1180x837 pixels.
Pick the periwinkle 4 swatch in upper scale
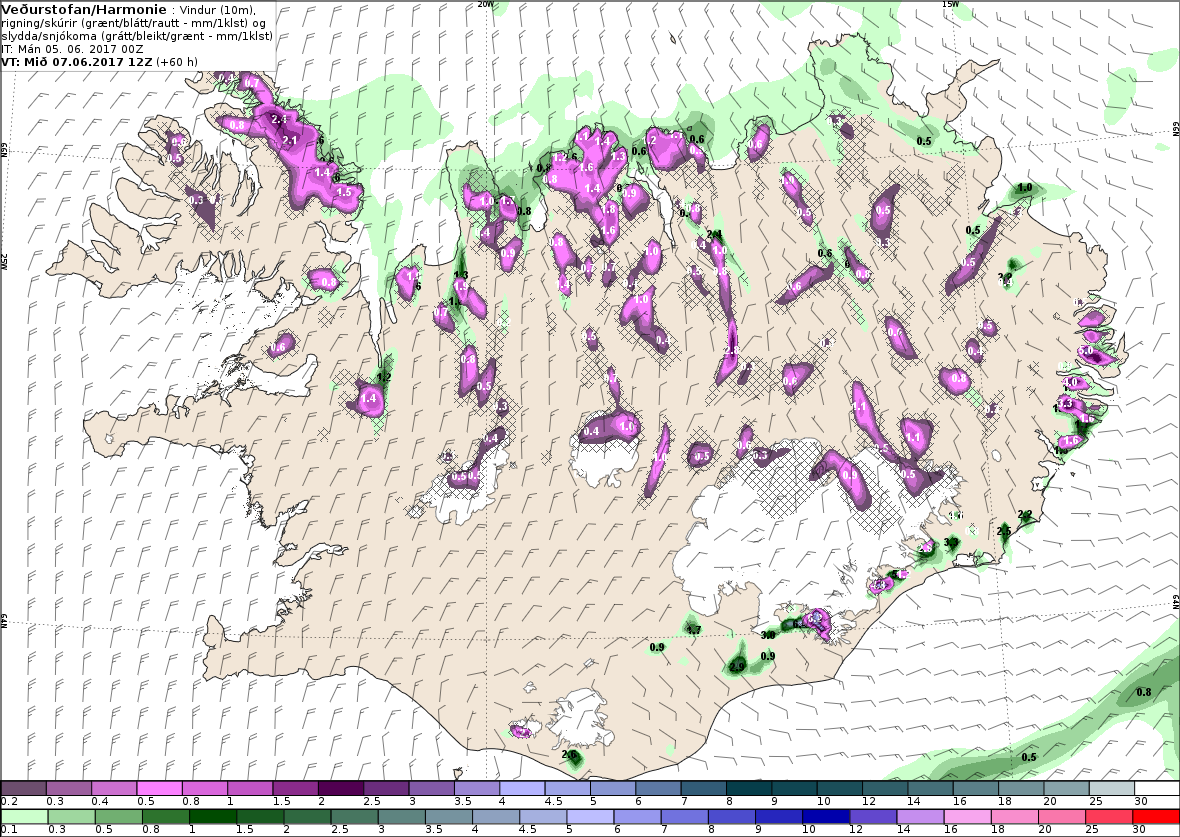tap(522, 788)
